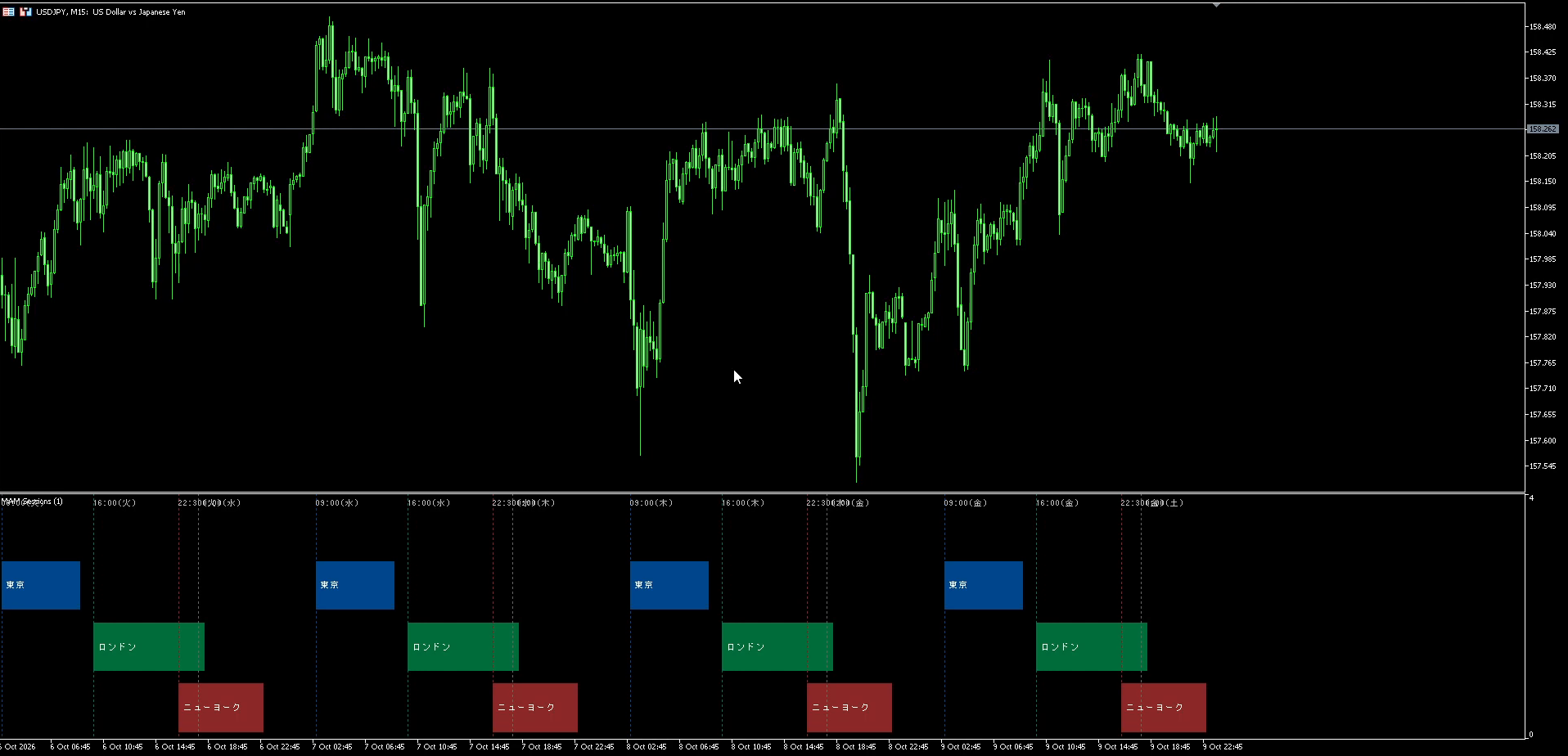This screenshot has width=1568, height=756.
Task: Click the gray chart-shift triangle on the top edge
Action: click(1216, 5)
